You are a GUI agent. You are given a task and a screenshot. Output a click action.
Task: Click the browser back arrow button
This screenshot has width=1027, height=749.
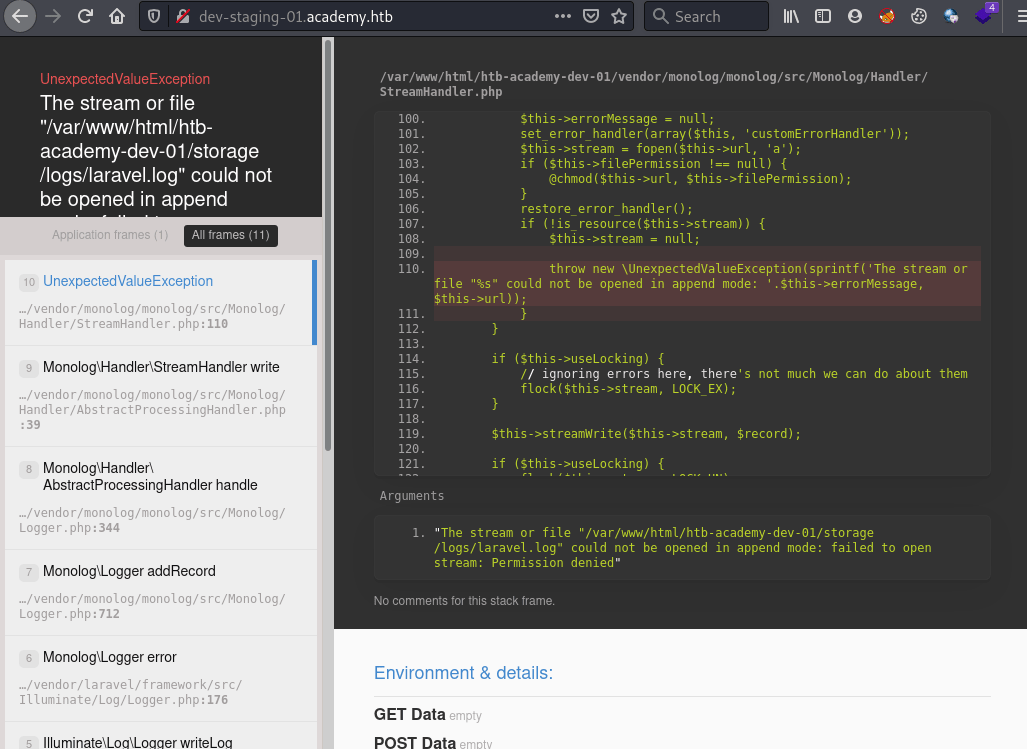click(21, 16)
